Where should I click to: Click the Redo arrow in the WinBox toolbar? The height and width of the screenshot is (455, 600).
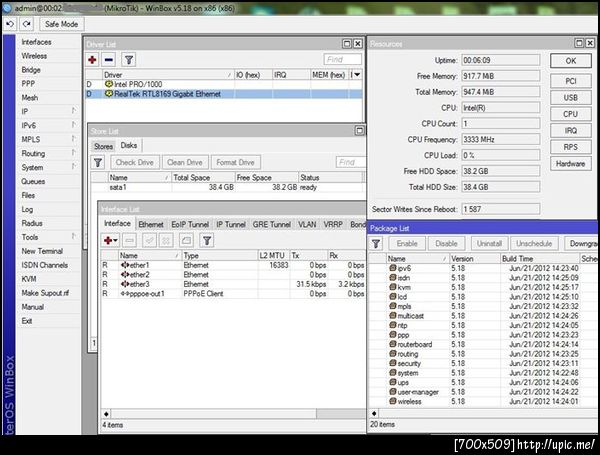pos(26,24)
